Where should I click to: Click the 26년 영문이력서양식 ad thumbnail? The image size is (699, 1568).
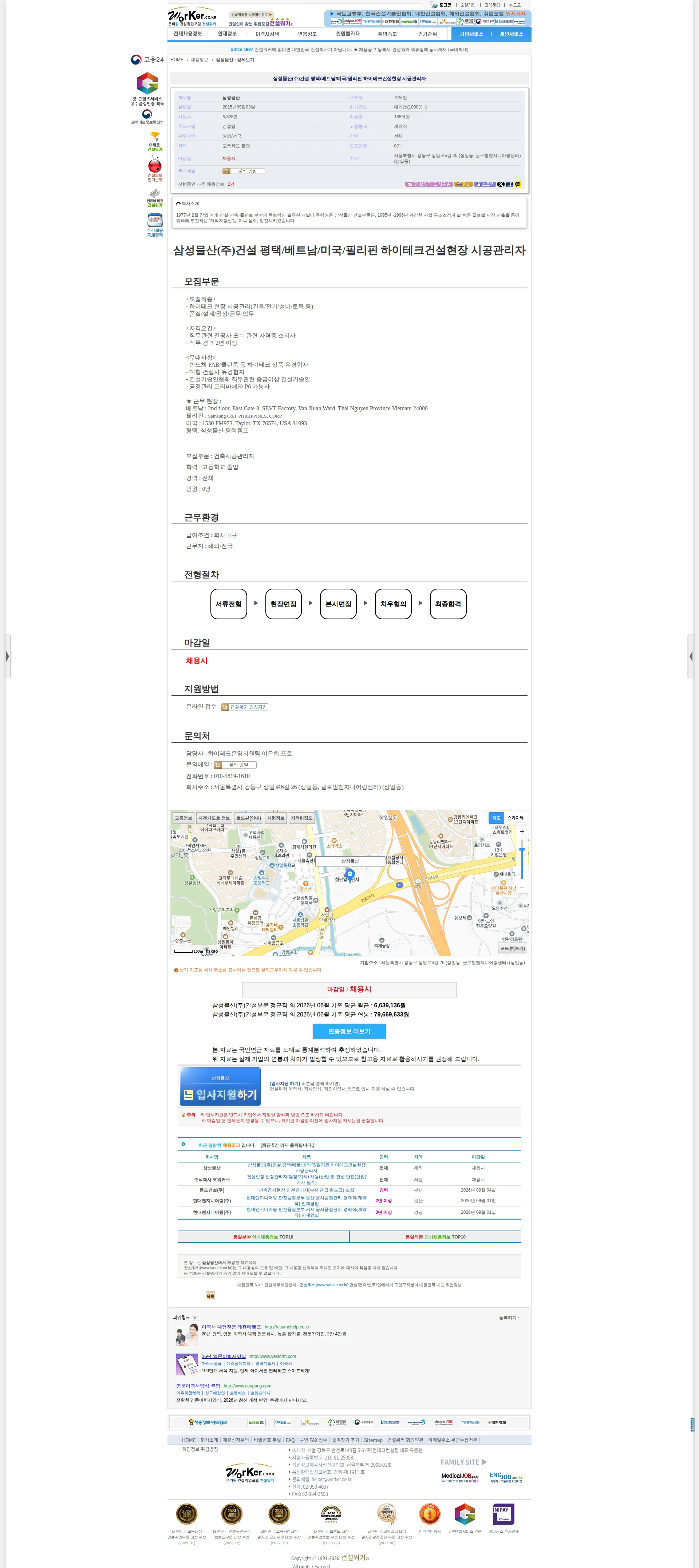[x=187, y=1364]
